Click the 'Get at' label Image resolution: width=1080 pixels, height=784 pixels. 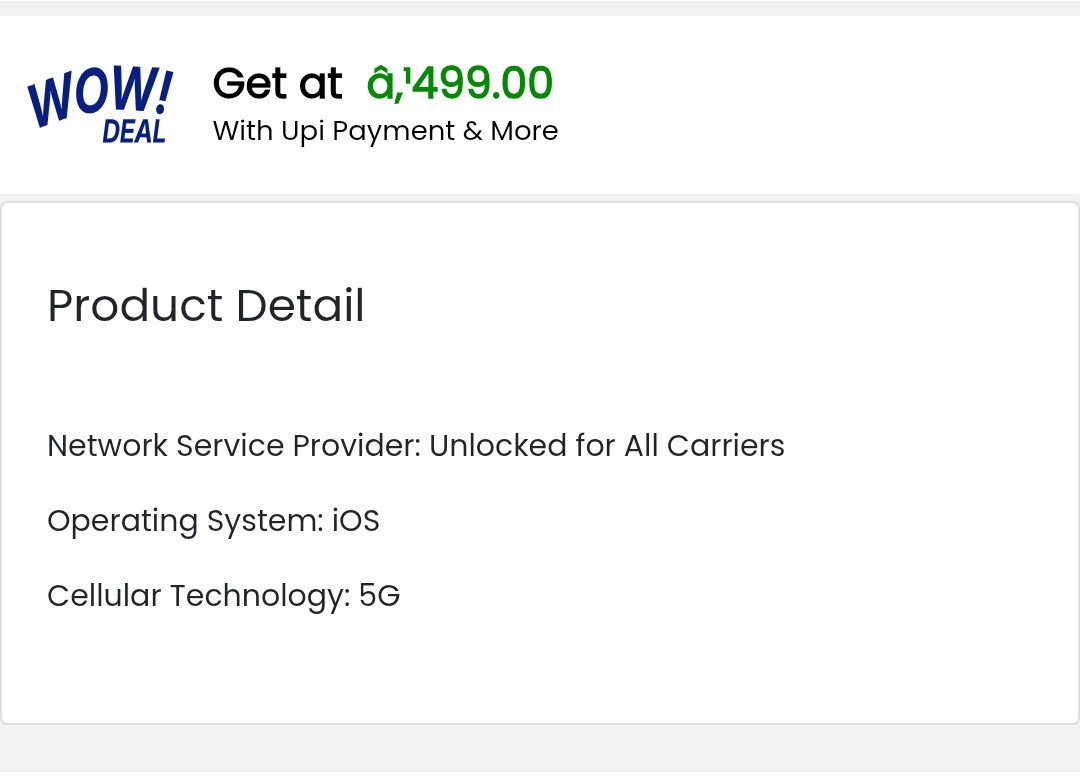(x=277, y=83)
